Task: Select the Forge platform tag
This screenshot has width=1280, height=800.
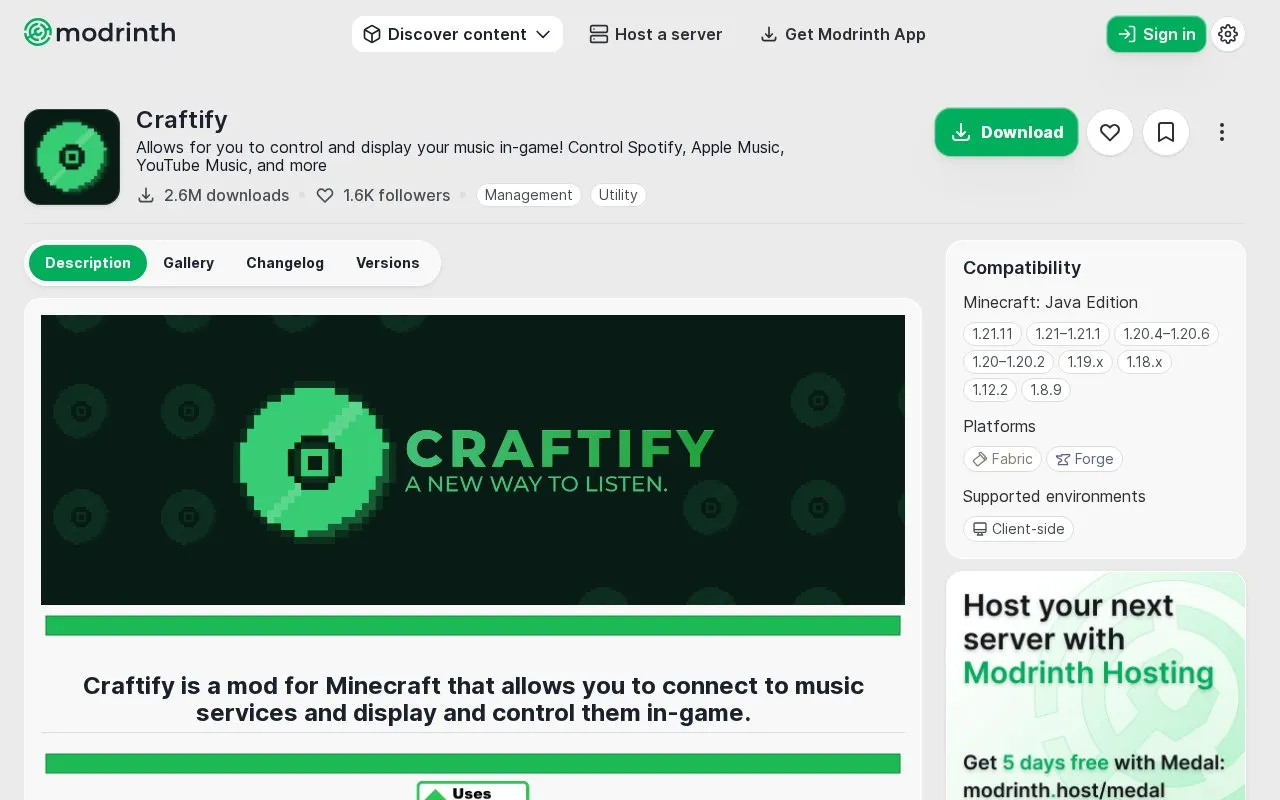Action: pyautogui.click(x=1084, y=459)
